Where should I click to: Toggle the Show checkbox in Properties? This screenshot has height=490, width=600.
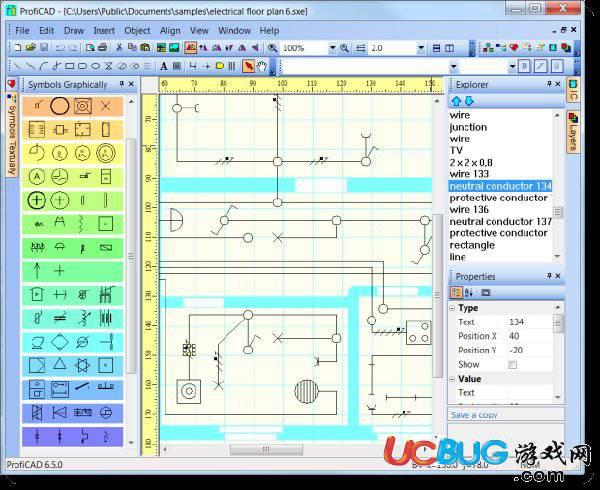[512, 365]
